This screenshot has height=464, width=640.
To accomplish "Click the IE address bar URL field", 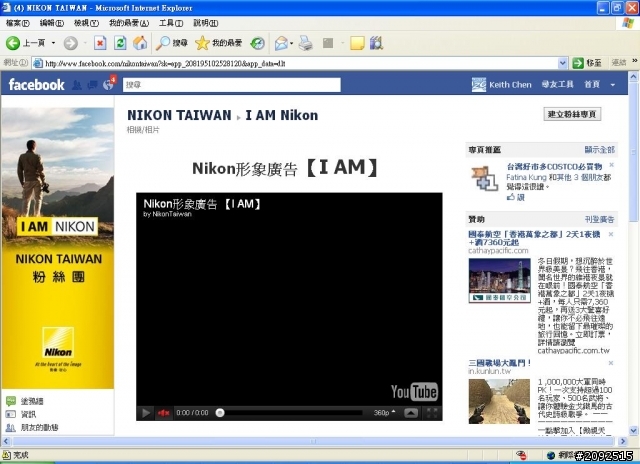I will click(x=295, y=63).
